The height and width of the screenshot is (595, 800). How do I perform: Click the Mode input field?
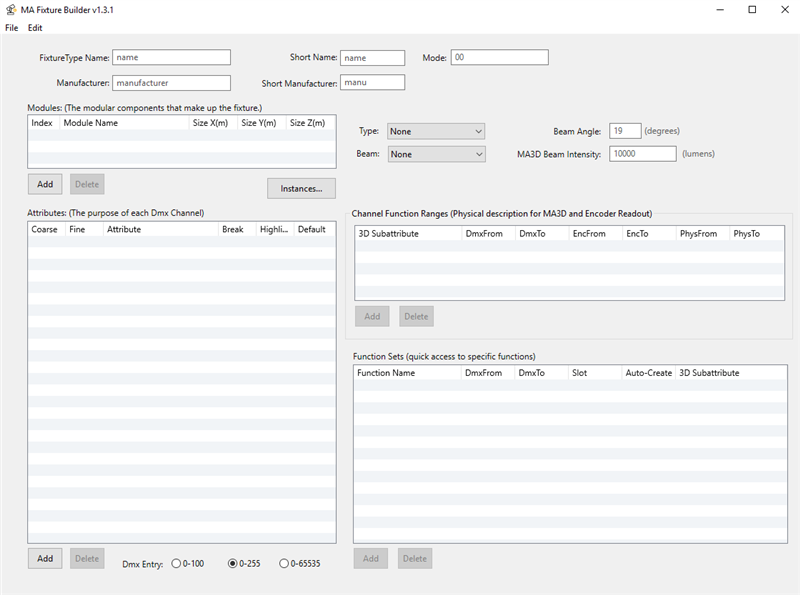tap(499, 57)
